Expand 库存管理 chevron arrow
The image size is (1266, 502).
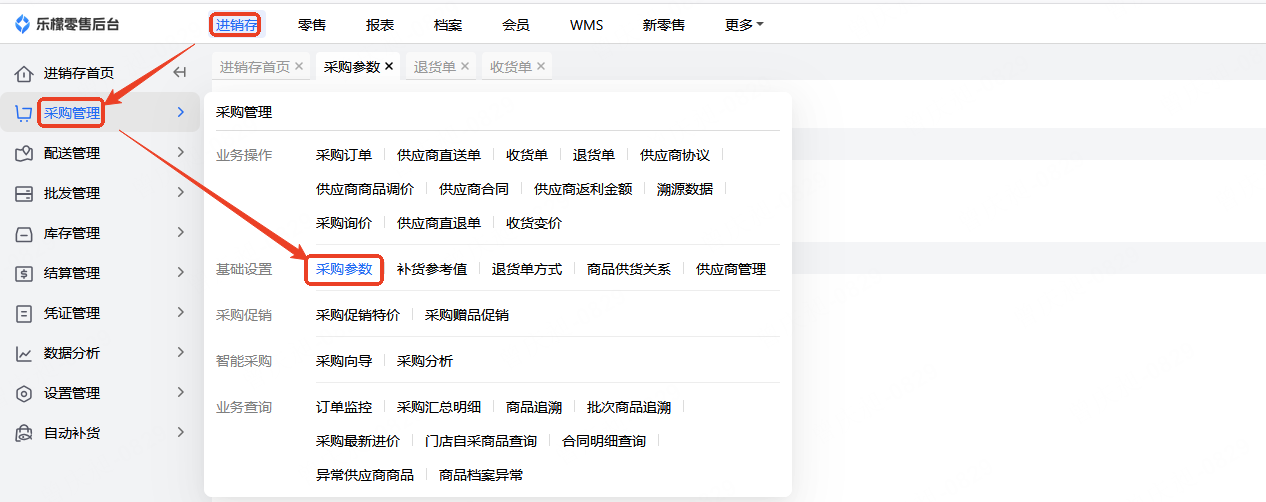click(180, 232)
